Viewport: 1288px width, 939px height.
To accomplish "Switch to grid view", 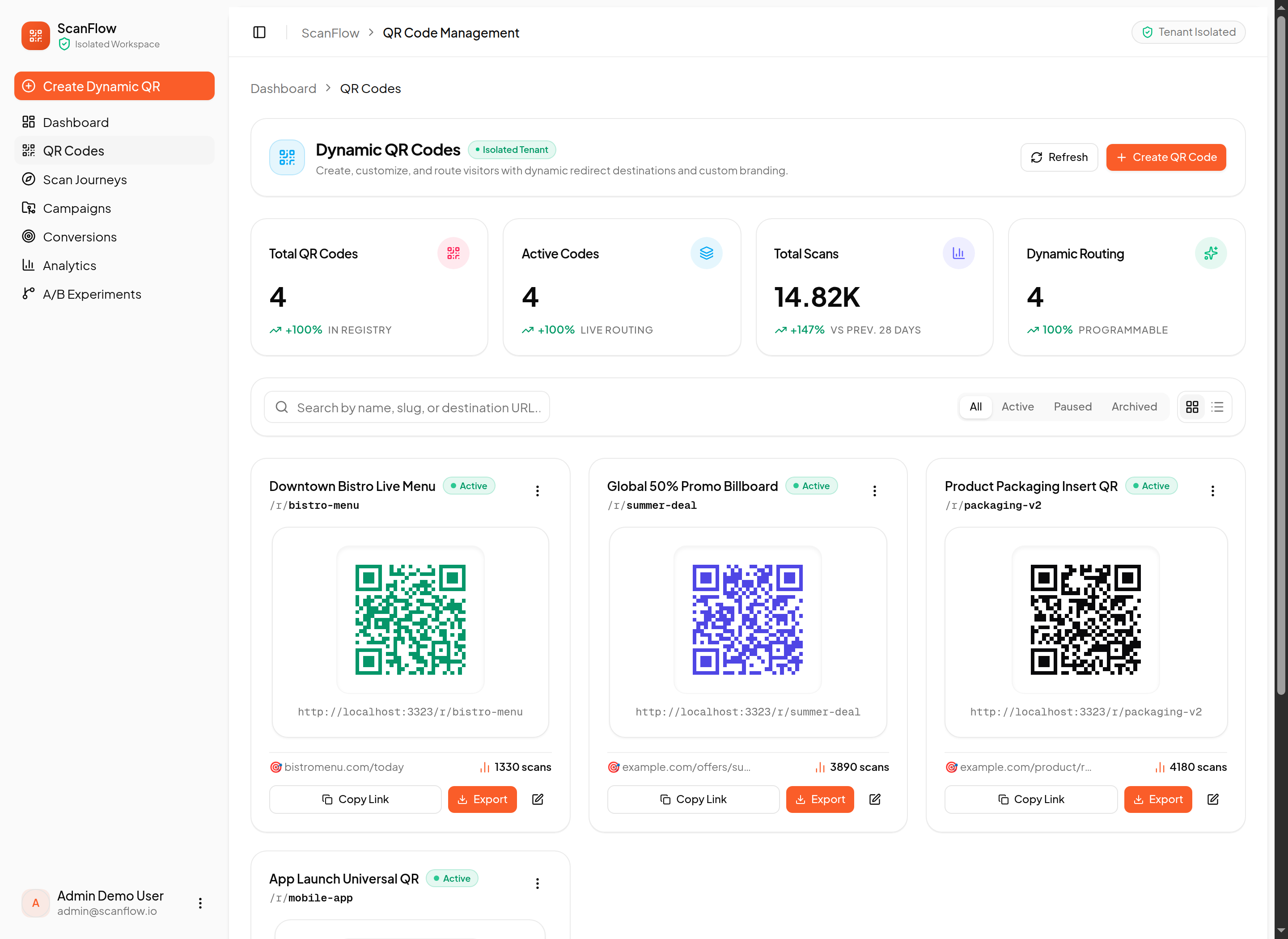I will (1192, 407).
